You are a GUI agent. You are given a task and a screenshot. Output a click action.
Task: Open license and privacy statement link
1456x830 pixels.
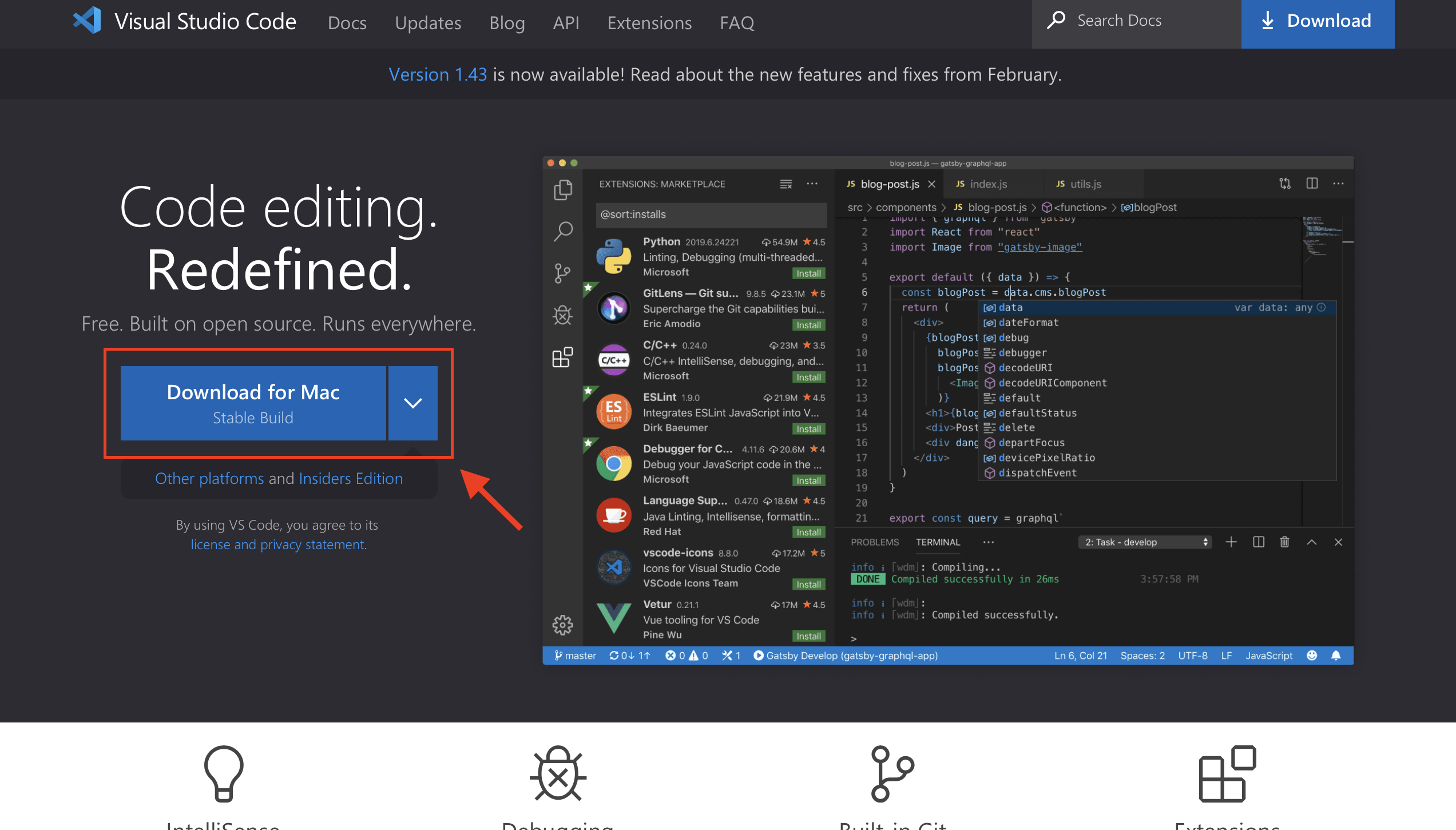coord(277,544)
